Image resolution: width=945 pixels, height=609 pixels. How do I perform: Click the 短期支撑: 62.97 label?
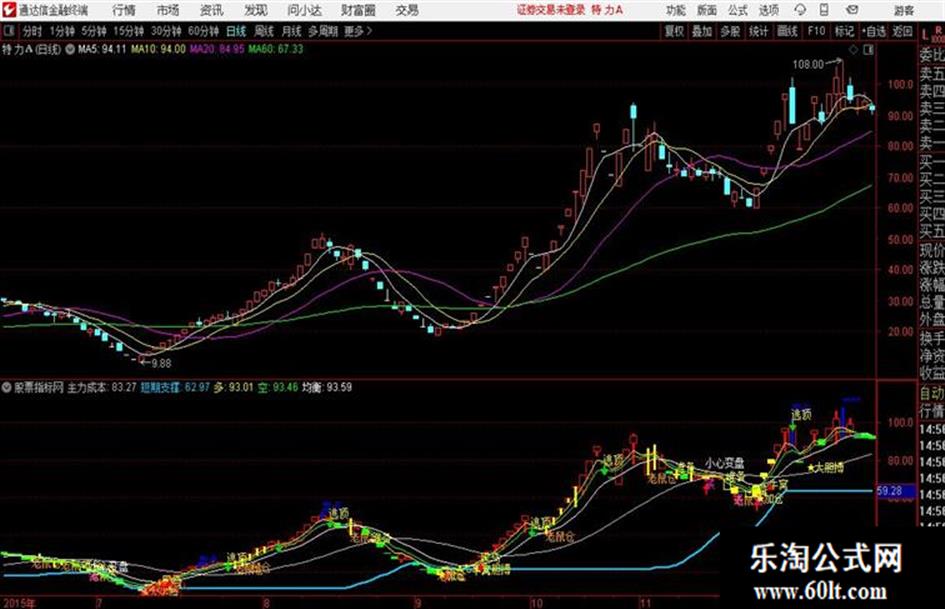click(175, 387)
